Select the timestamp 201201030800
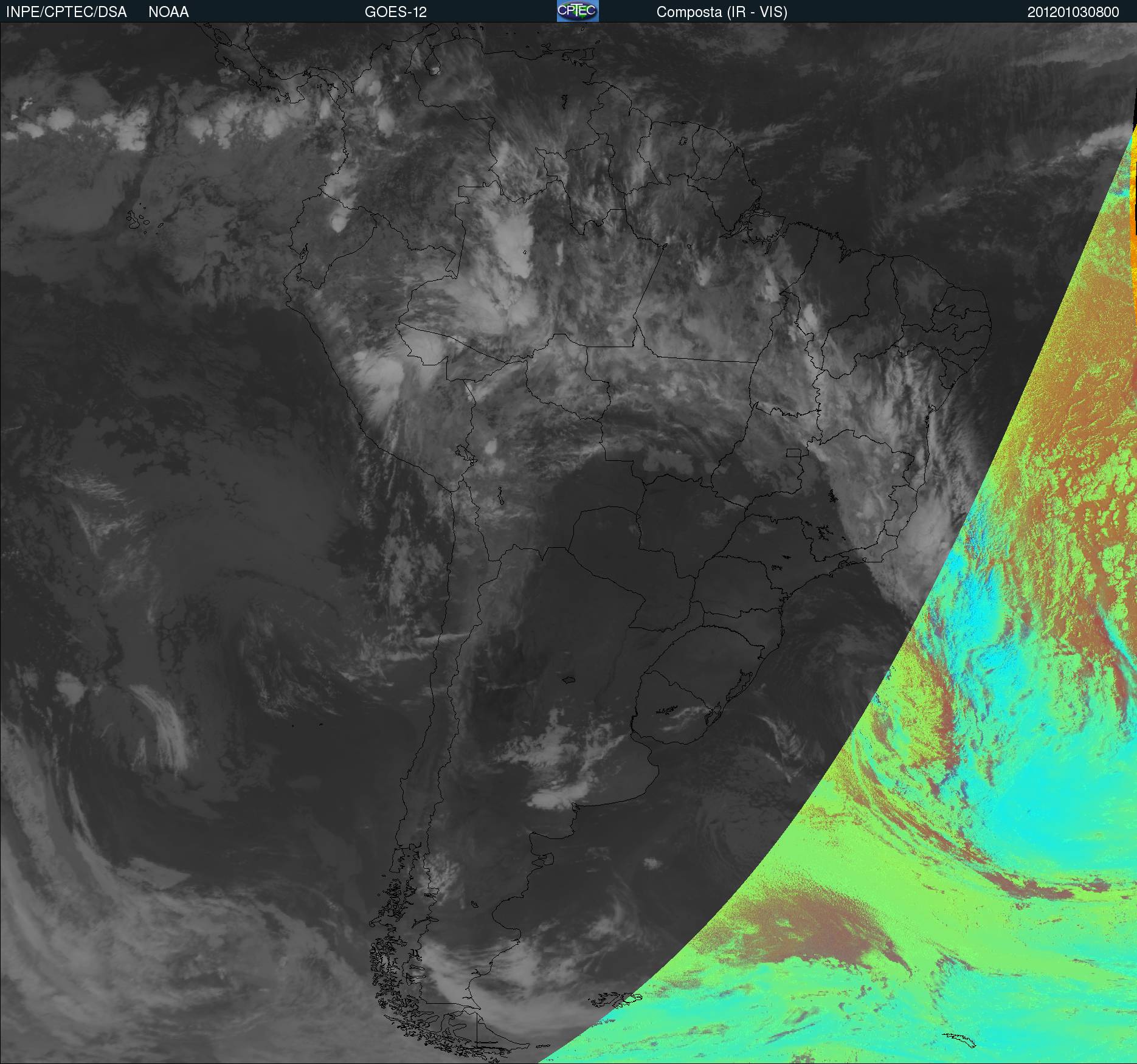 1073,12
